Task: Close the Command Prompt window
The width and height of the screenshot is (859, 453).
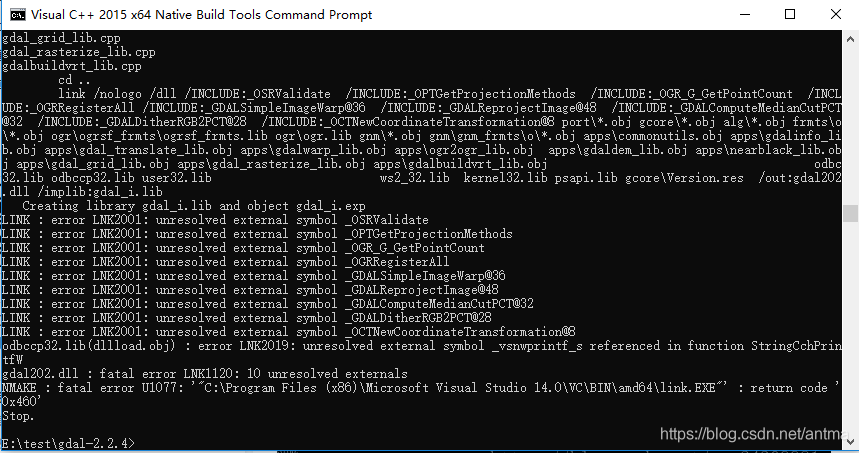Action: pos(832,14)
